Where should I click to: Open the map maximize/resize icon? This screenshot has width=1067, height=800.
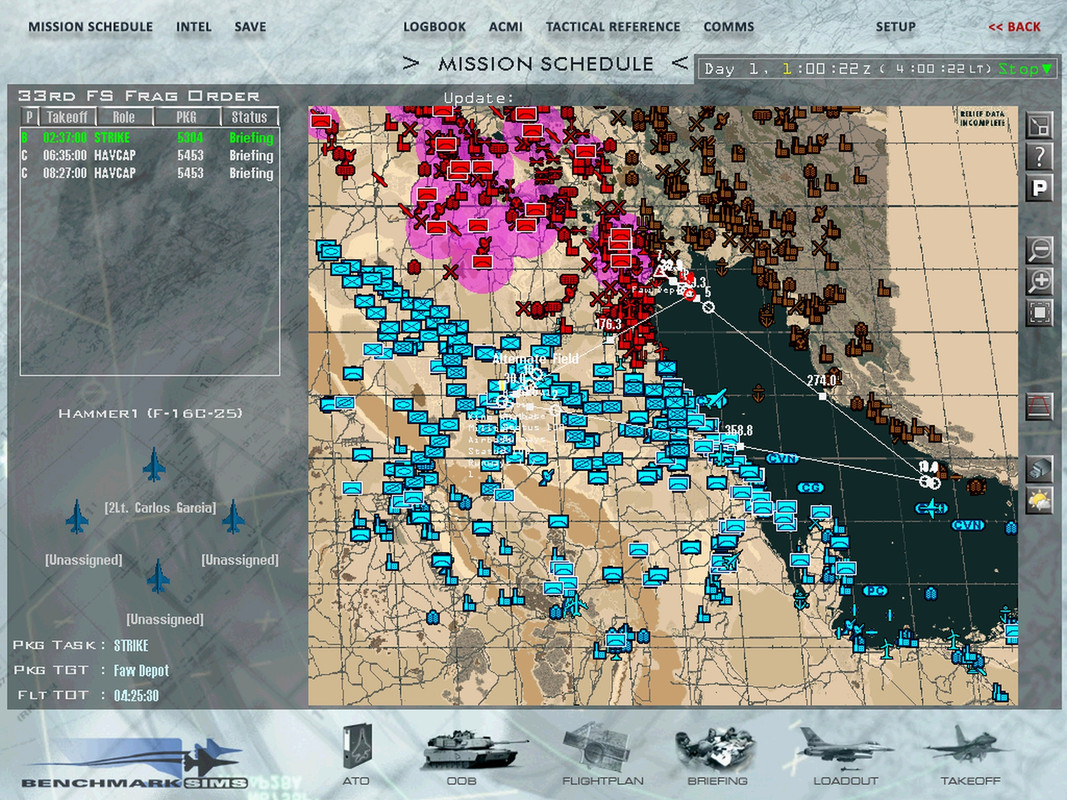[x=1039, y=125]
